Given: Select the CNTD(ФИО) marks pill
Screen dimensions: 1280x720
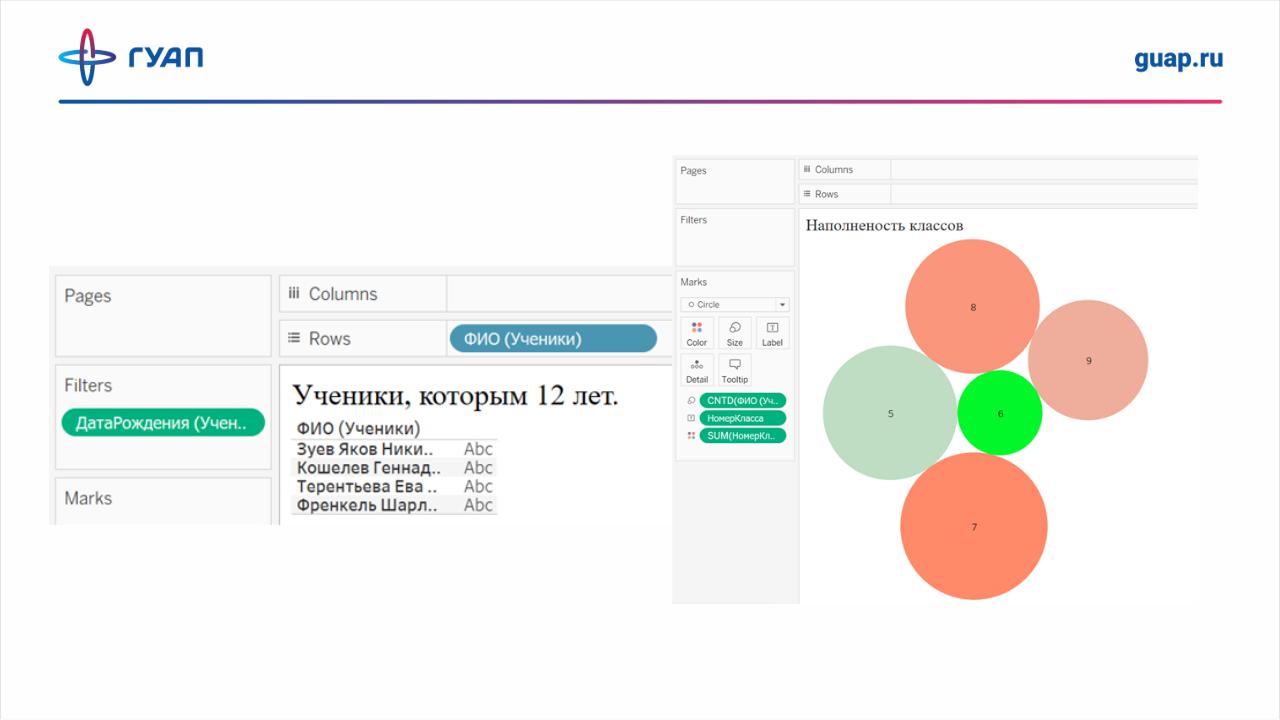Looking at the screenshot, I should click(742, 401).
